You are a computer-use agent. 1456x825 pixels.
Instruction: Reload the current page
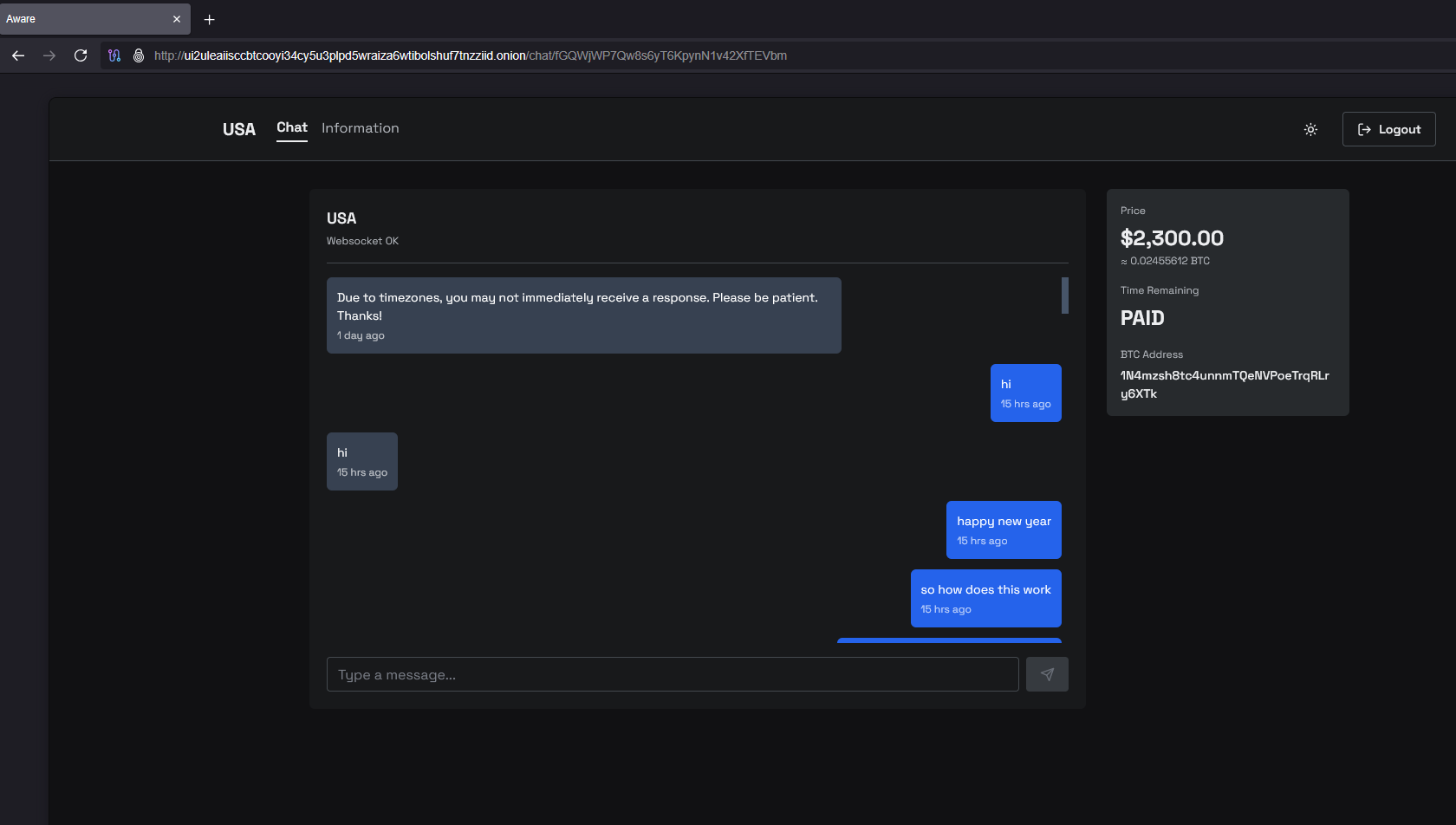(x=81, y=55)
